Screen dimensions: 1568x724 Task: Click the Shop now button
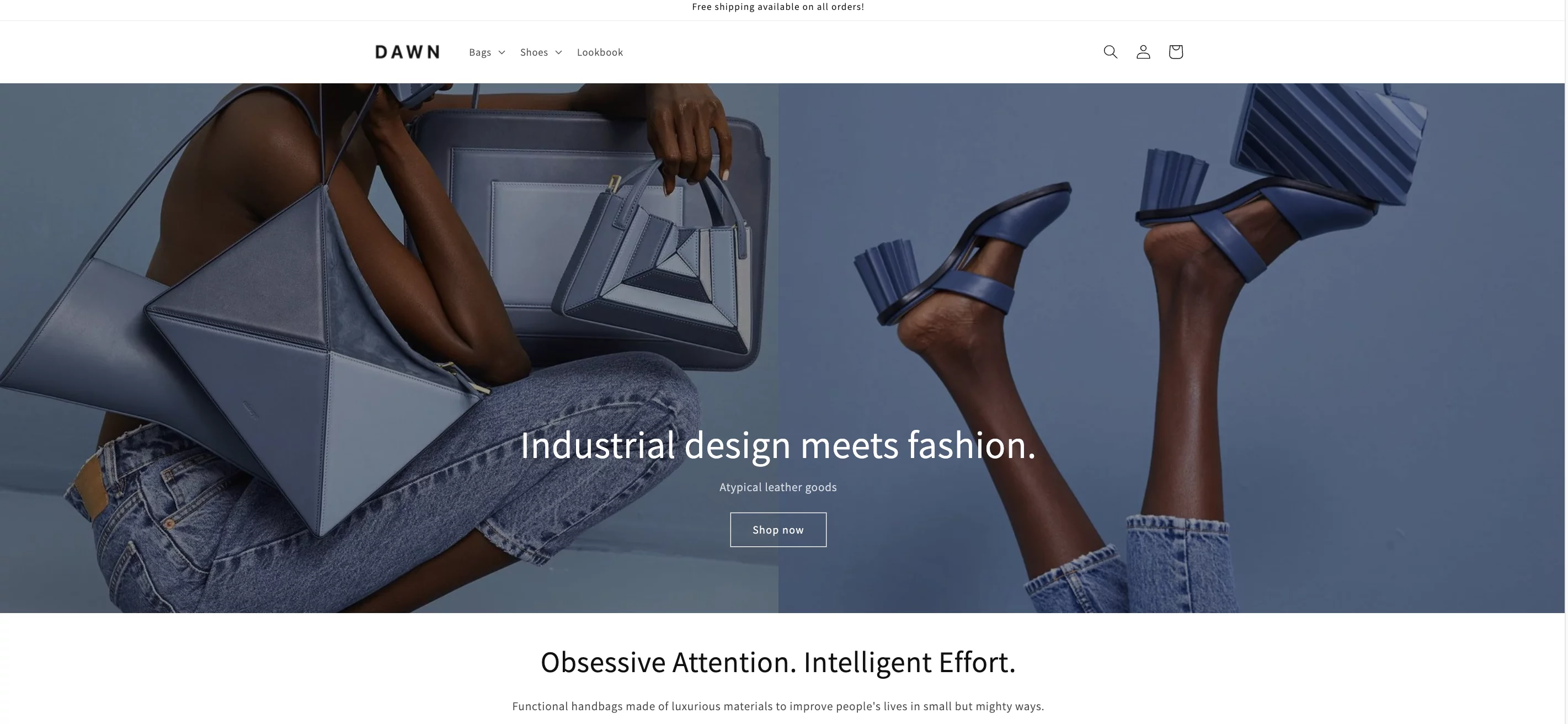[x=778, y=530]
